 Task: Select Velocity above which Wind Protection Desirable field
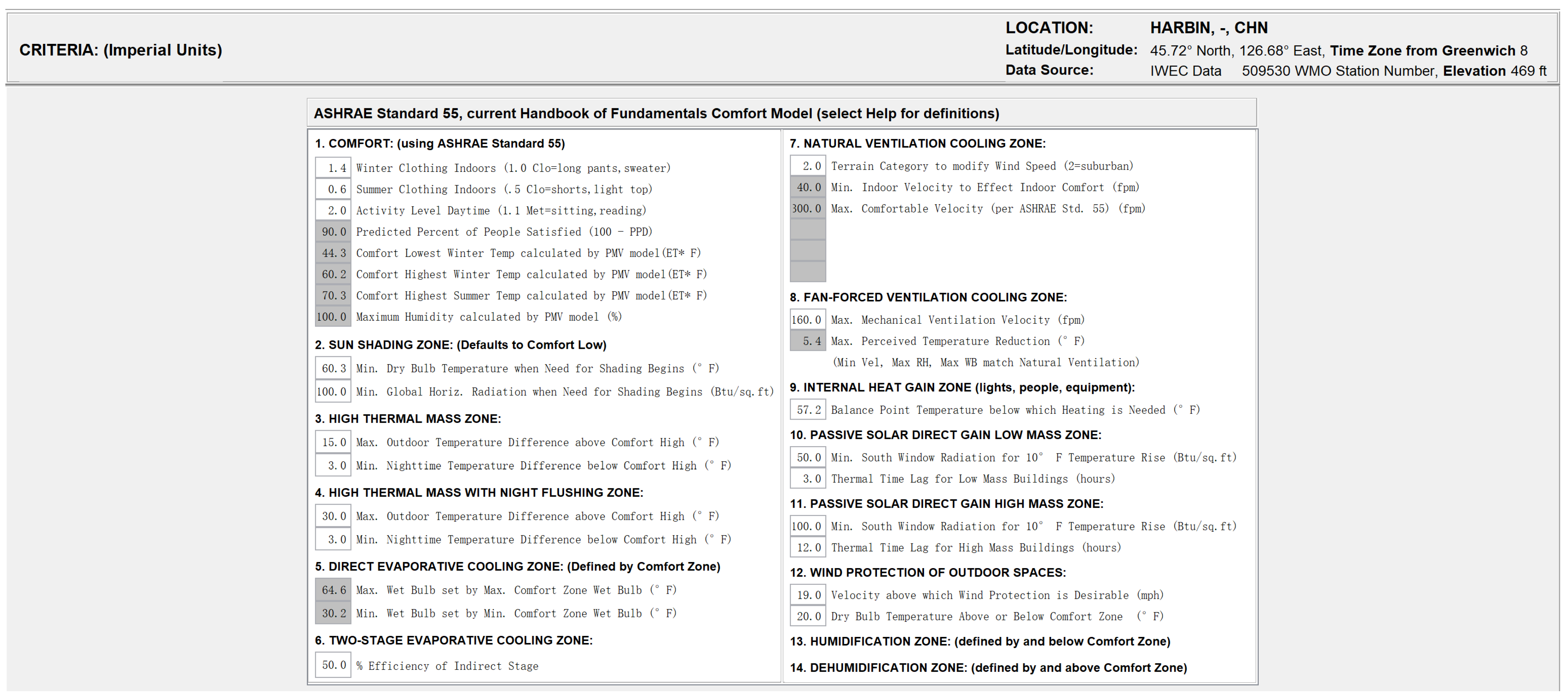[x=808, y=595]
